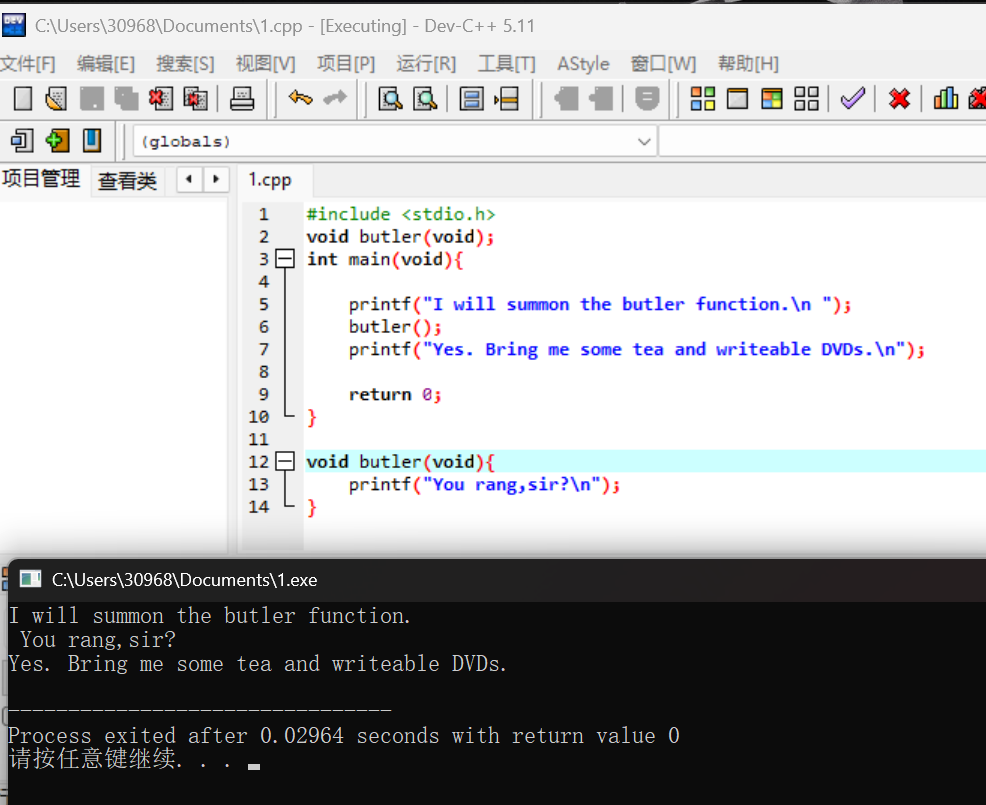Image resolution: width=986 pixels, height=805 pixels.
Task: Click "Process exited" line in console
Action: [343, 735]
